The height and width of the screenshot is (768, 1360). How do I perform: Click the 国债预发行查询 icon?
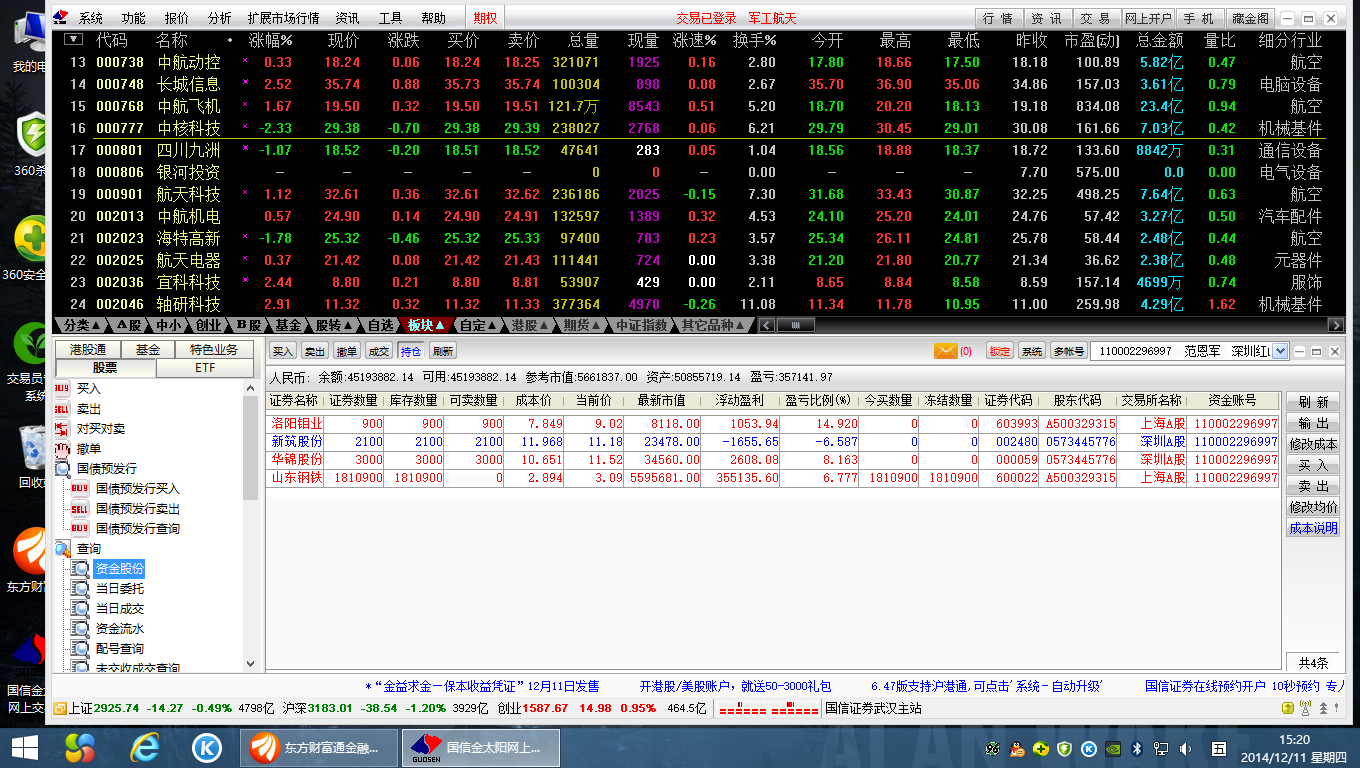click(80, 529)
